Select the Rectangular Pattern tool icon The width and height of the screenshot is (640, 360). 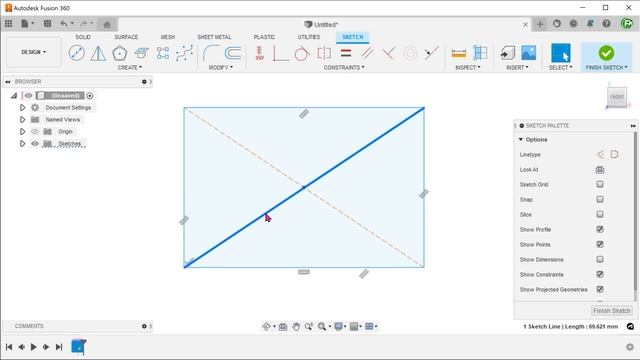(x=163, y=53)
